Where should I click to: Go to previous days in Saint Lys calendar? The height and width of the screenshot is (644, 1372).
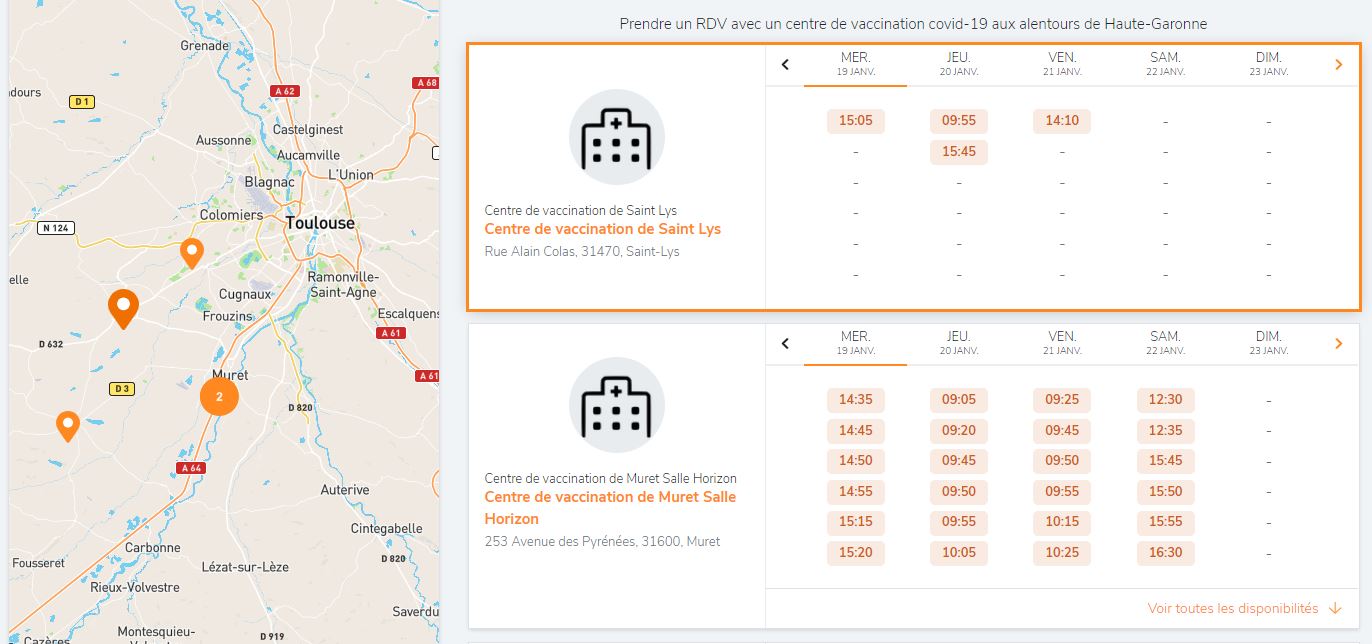[785, 65]
